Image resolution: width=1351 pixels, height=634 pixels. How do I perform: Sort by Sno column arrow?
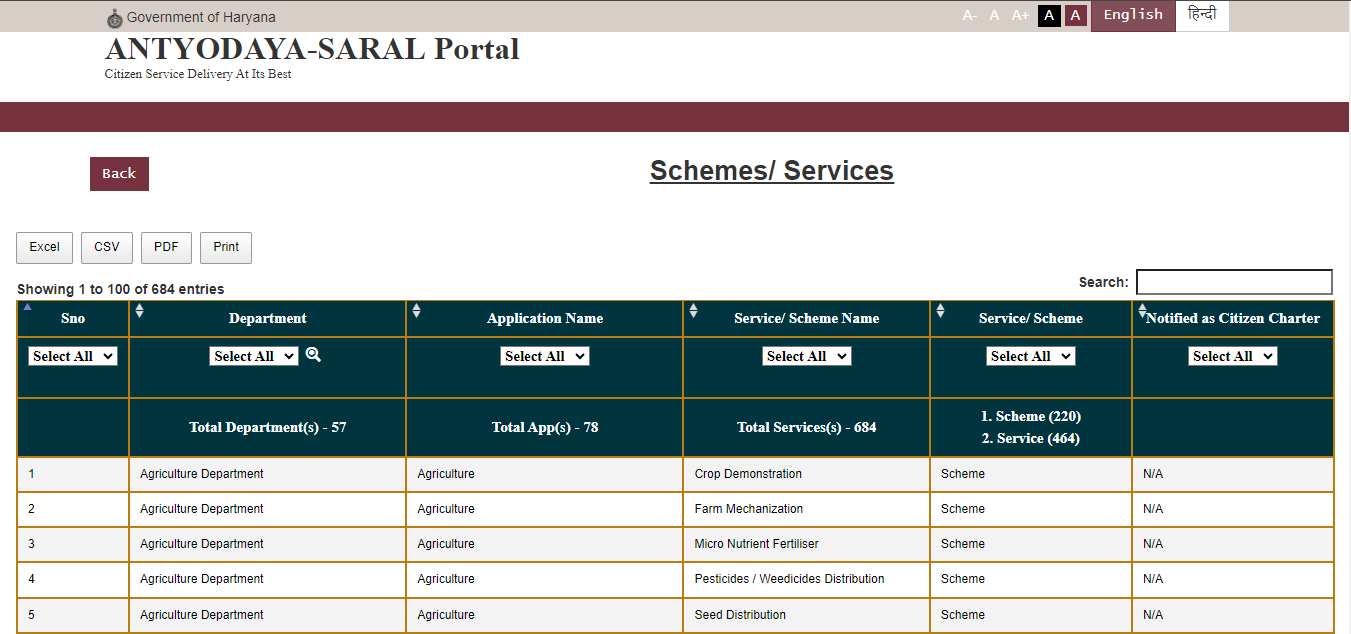(27, 307)
